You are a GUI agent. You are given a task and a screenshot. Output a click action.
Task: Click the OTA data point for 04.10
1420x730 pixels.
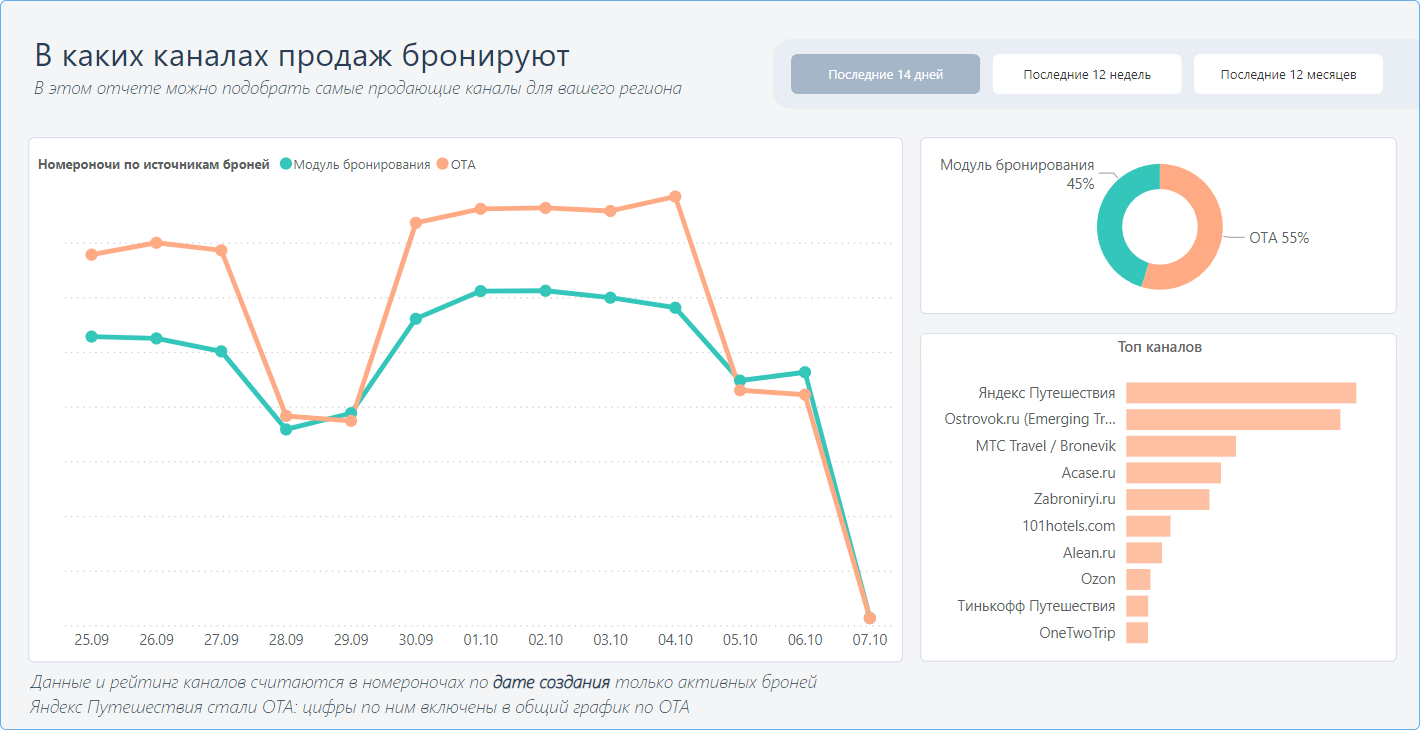(675, 197)
